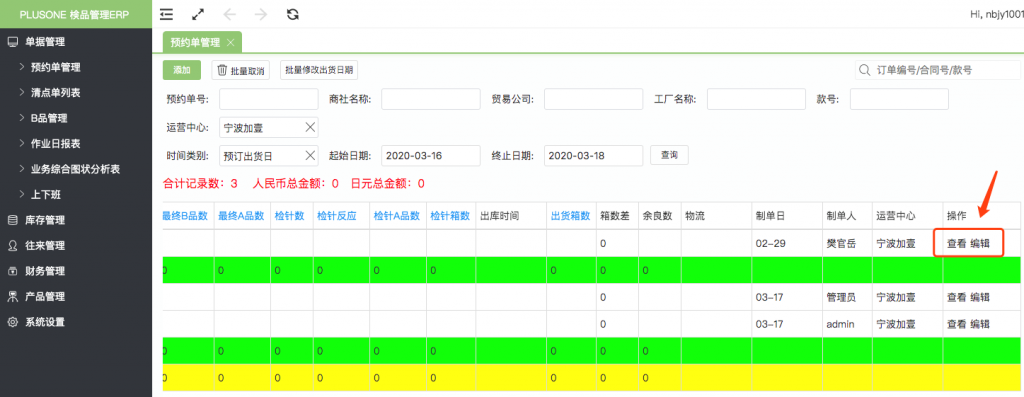Click the 批量修改出货日期 button

tap(319, 70)
